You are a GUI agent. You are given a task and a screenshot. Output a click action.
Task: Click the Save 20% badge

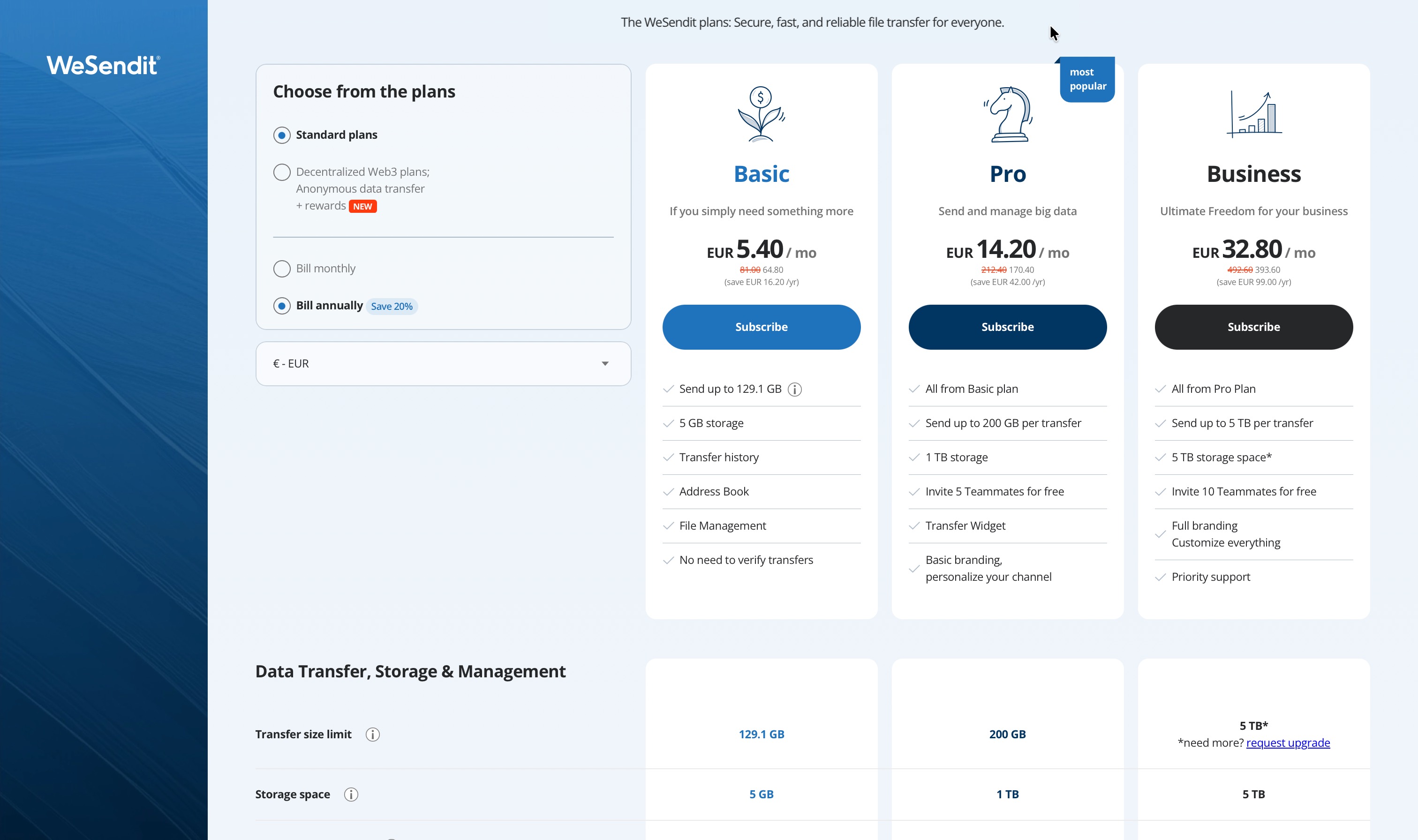(391, 306)
